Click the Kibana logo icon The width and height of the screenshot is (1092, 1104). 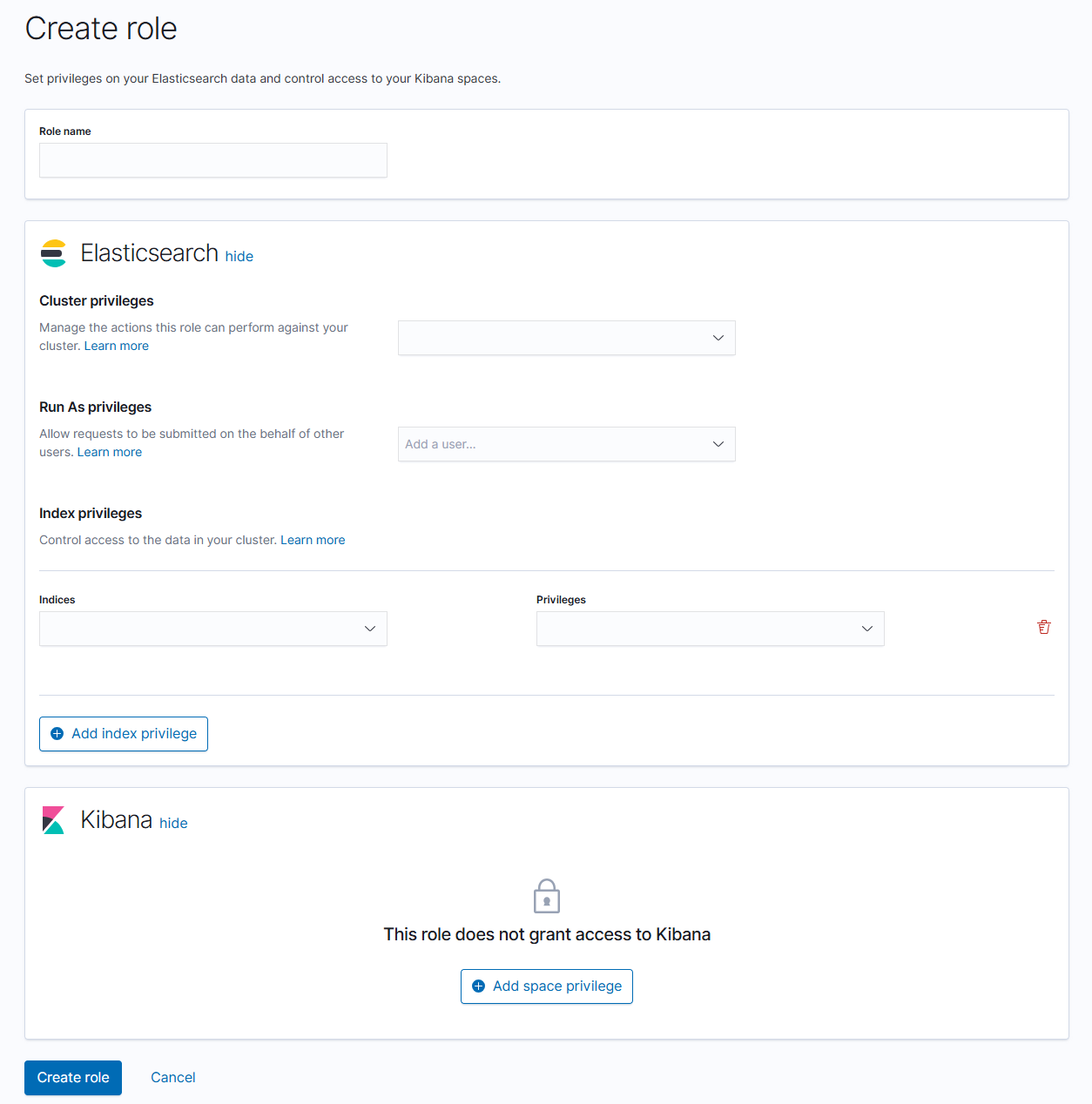(53, 820)
